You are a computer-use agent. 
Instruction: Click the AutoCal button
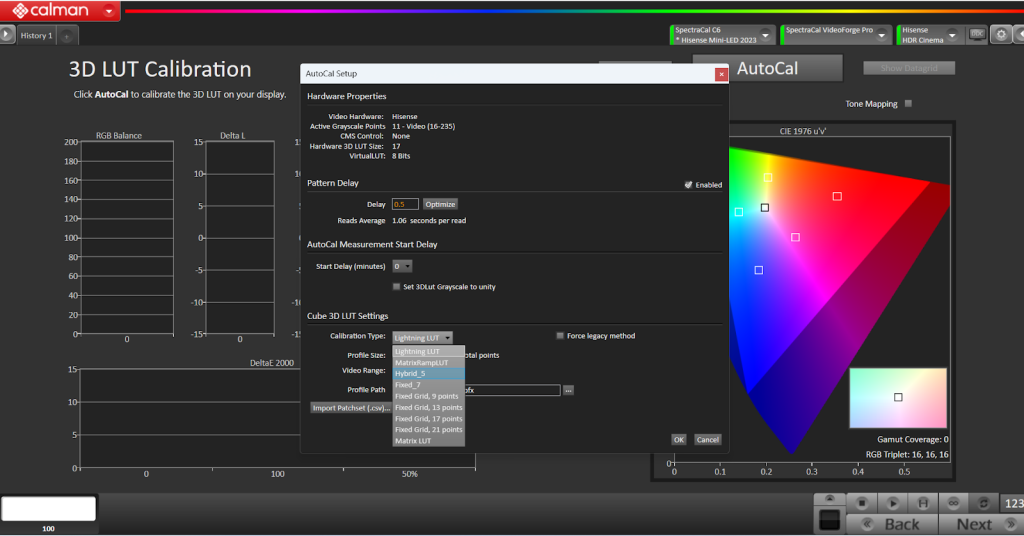coord(767,68)
